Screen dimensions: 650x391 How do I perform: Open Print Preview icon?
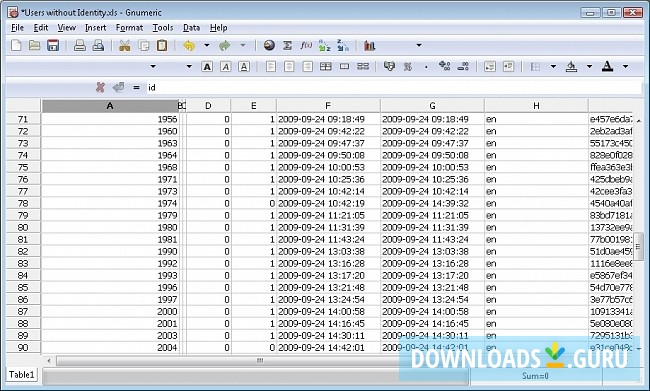point(98,45)
